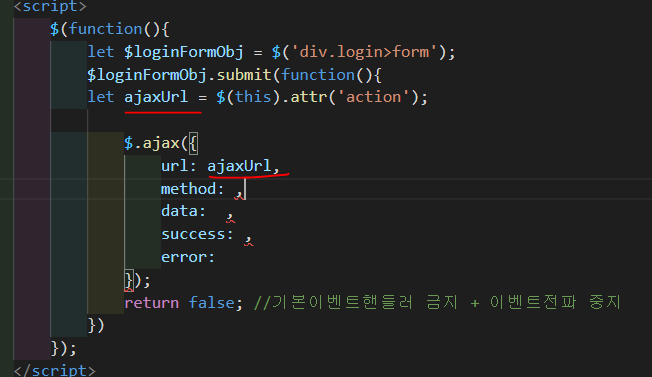The image size is (652, 377).
Task: Click ajaxUrl in the let declaration
Action: click(x=156, y=98)
